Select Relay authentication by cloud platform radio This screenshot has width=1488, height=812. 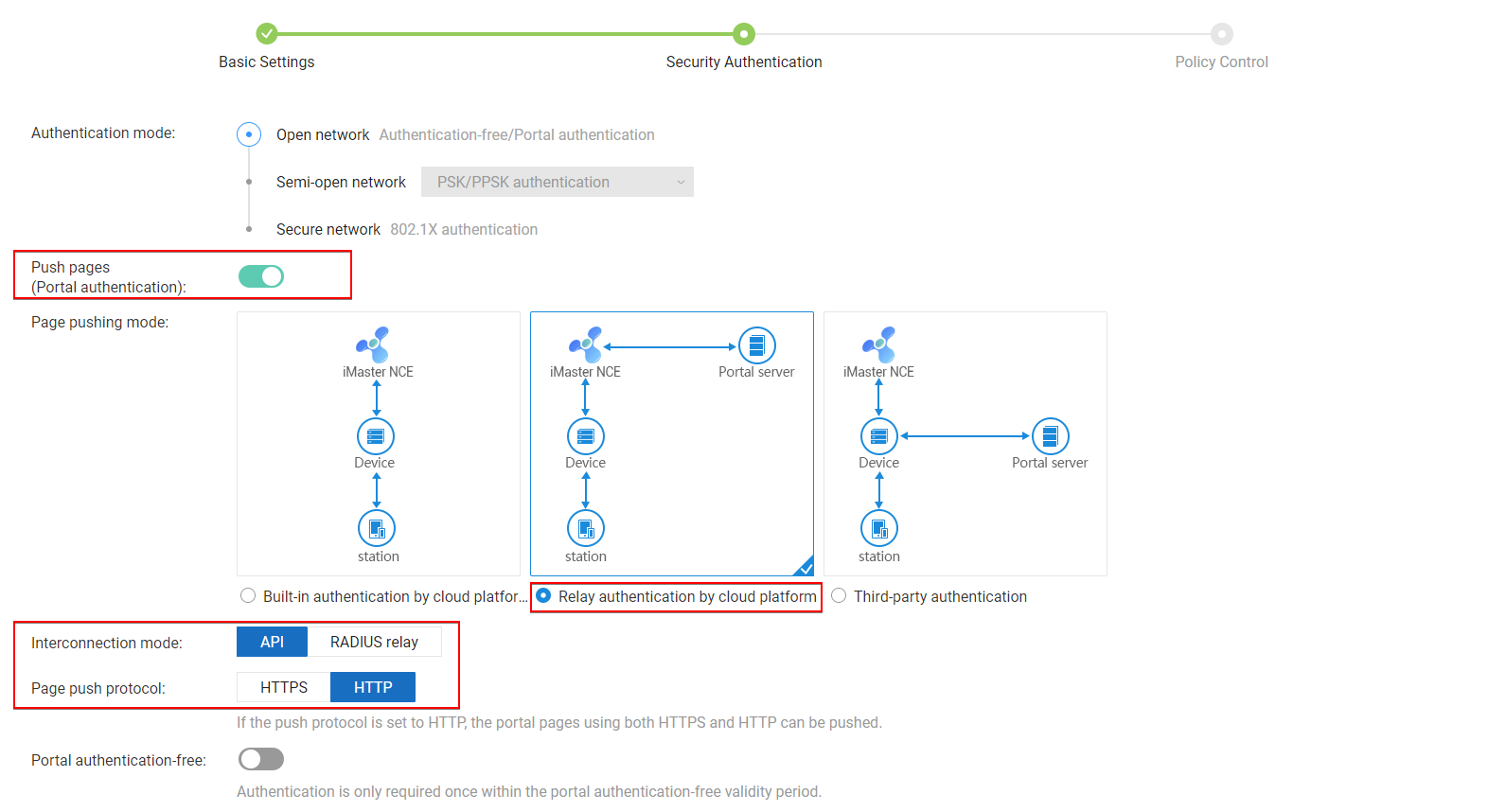click(544, 596)
